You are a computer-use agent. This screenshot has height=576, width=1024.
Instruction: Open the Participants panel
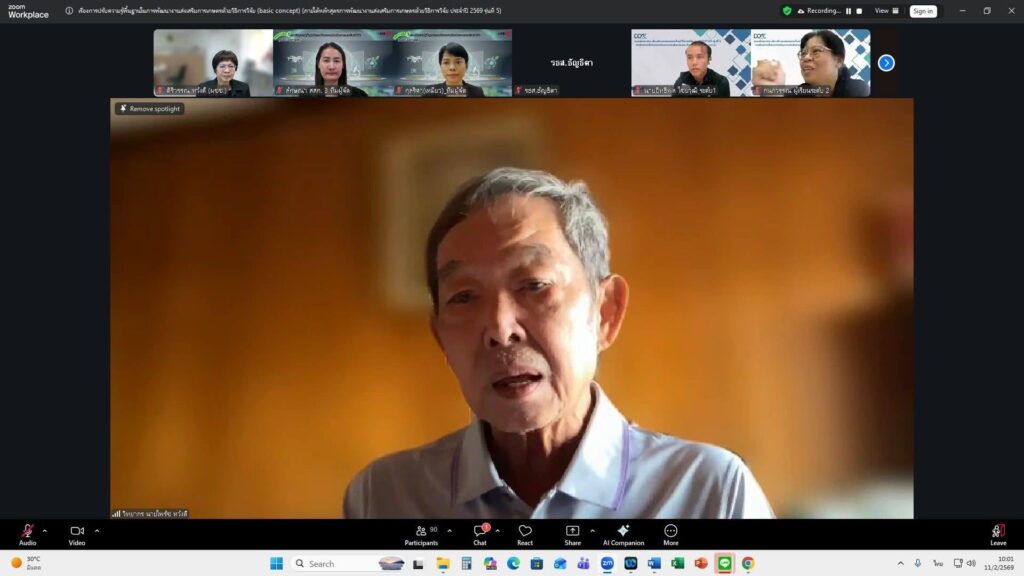[421, 531]
